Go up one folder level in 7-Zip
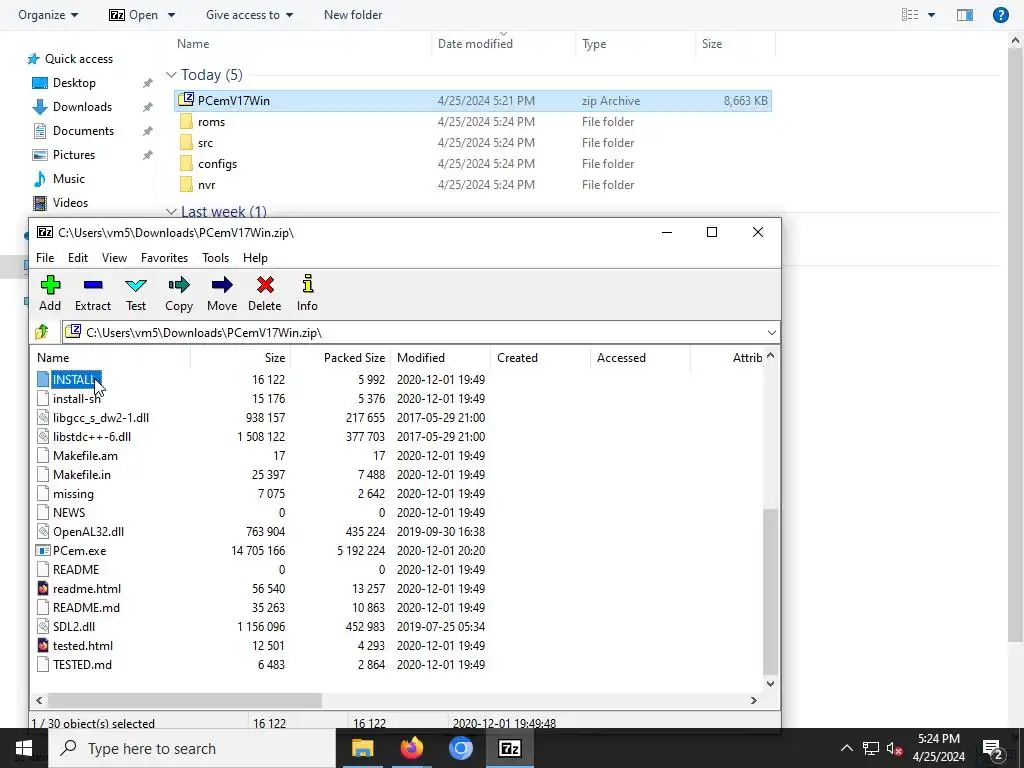 pyautogui.click(x=42, y=332)
